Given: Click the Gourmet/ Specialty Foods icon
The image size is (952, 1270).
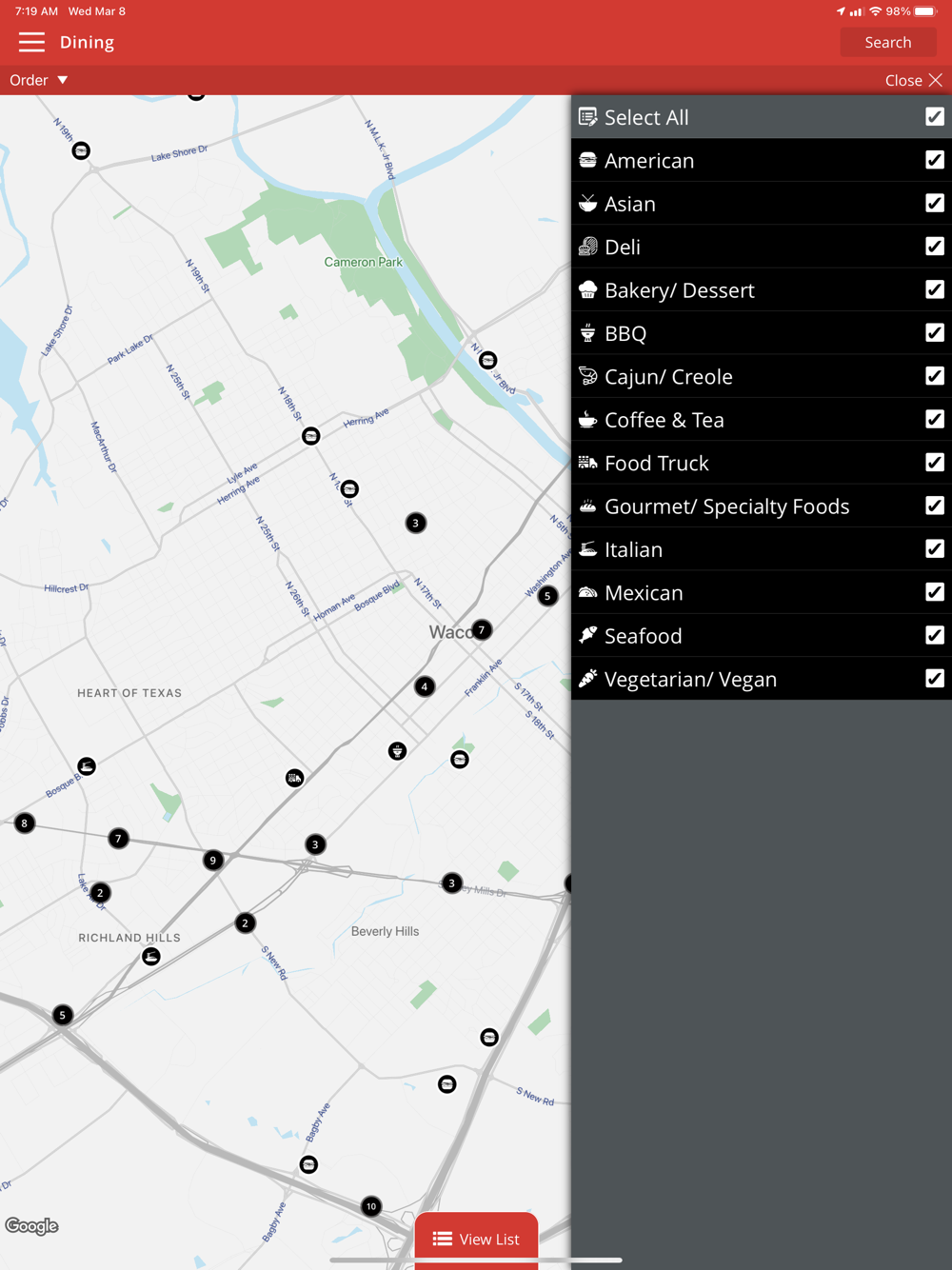Looking at the screenshot, I should pyautogui.click(x=588, y=506).
